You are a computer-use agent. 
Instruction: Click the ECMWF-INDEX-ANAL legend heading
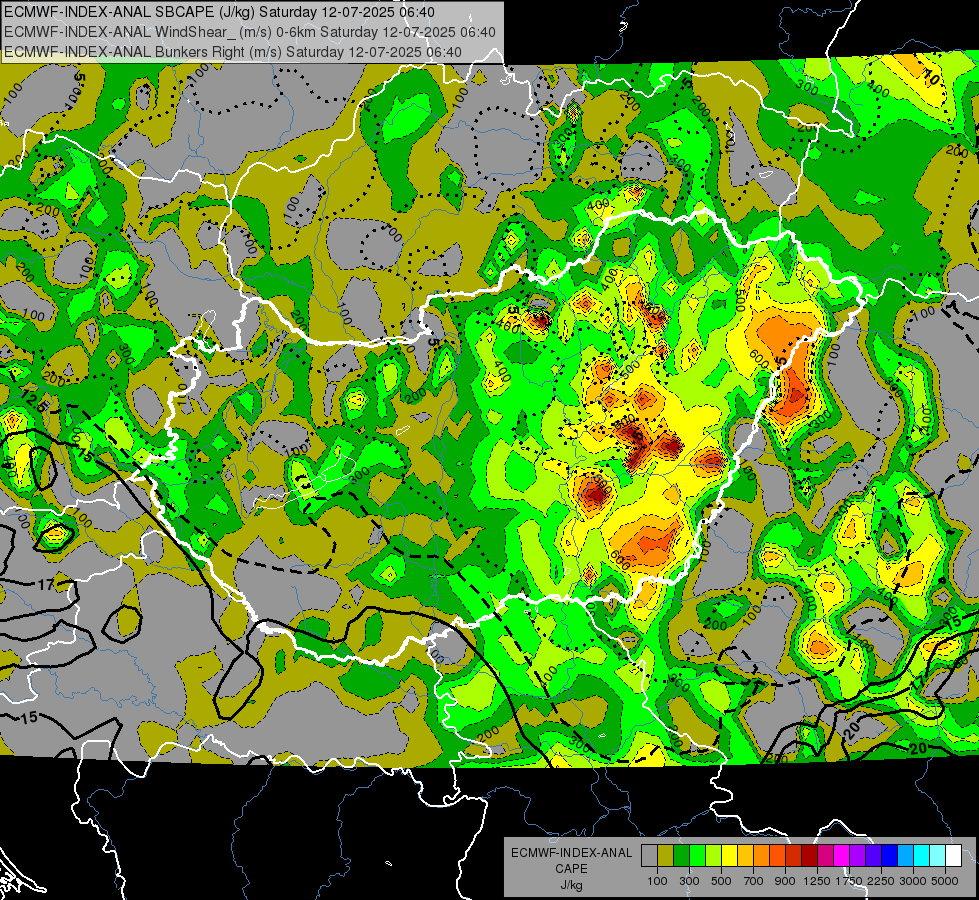pyautogui.click(x=572, y=853)
